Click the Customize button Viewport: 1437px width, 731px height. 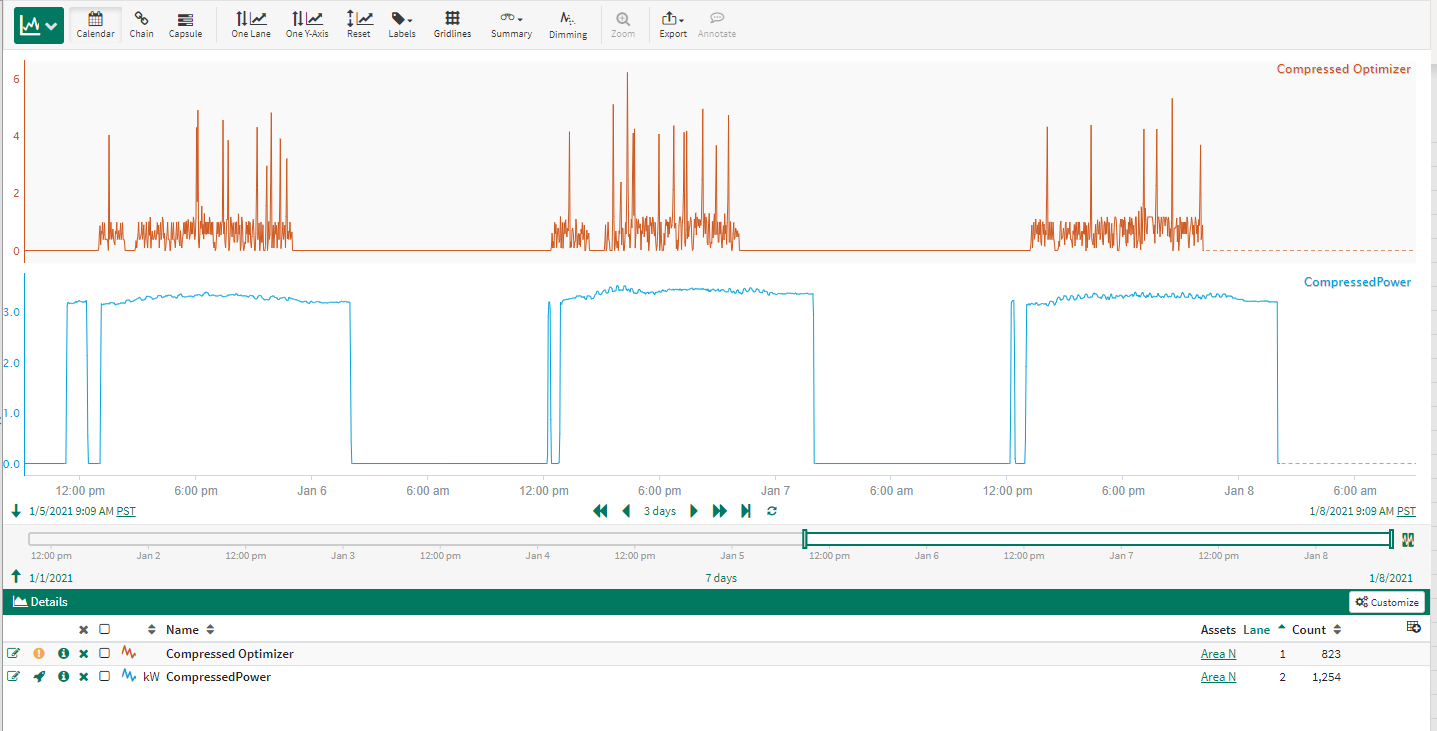1387,602
